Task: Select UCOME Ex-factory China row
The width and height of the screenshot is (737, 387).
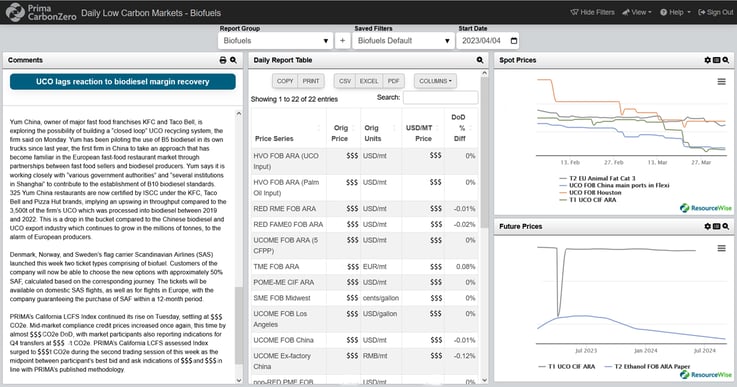Action: click(x=364, y=361)
